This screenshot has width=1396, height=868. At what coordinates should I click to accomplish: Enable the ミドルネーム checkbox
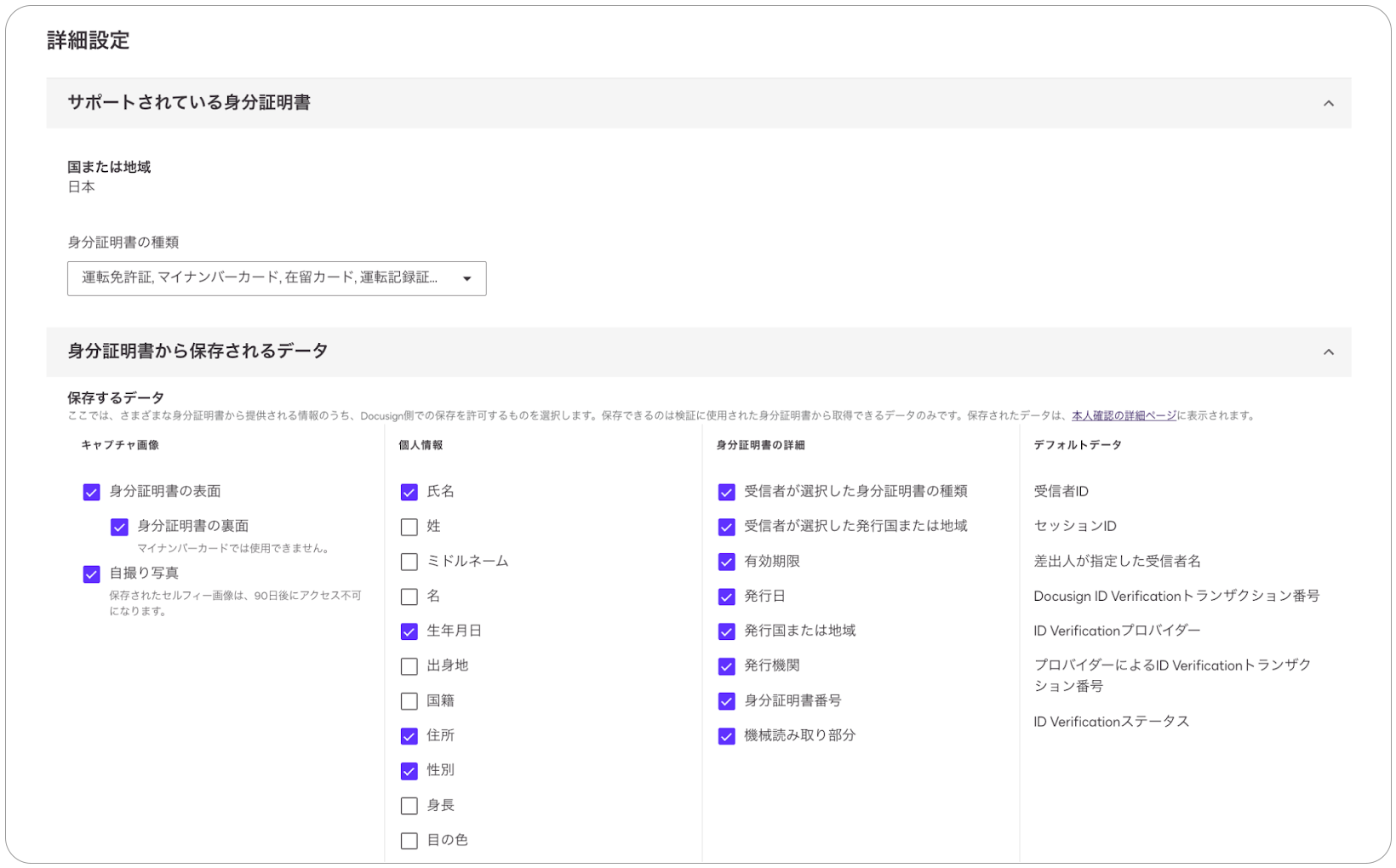coord(409,562)
